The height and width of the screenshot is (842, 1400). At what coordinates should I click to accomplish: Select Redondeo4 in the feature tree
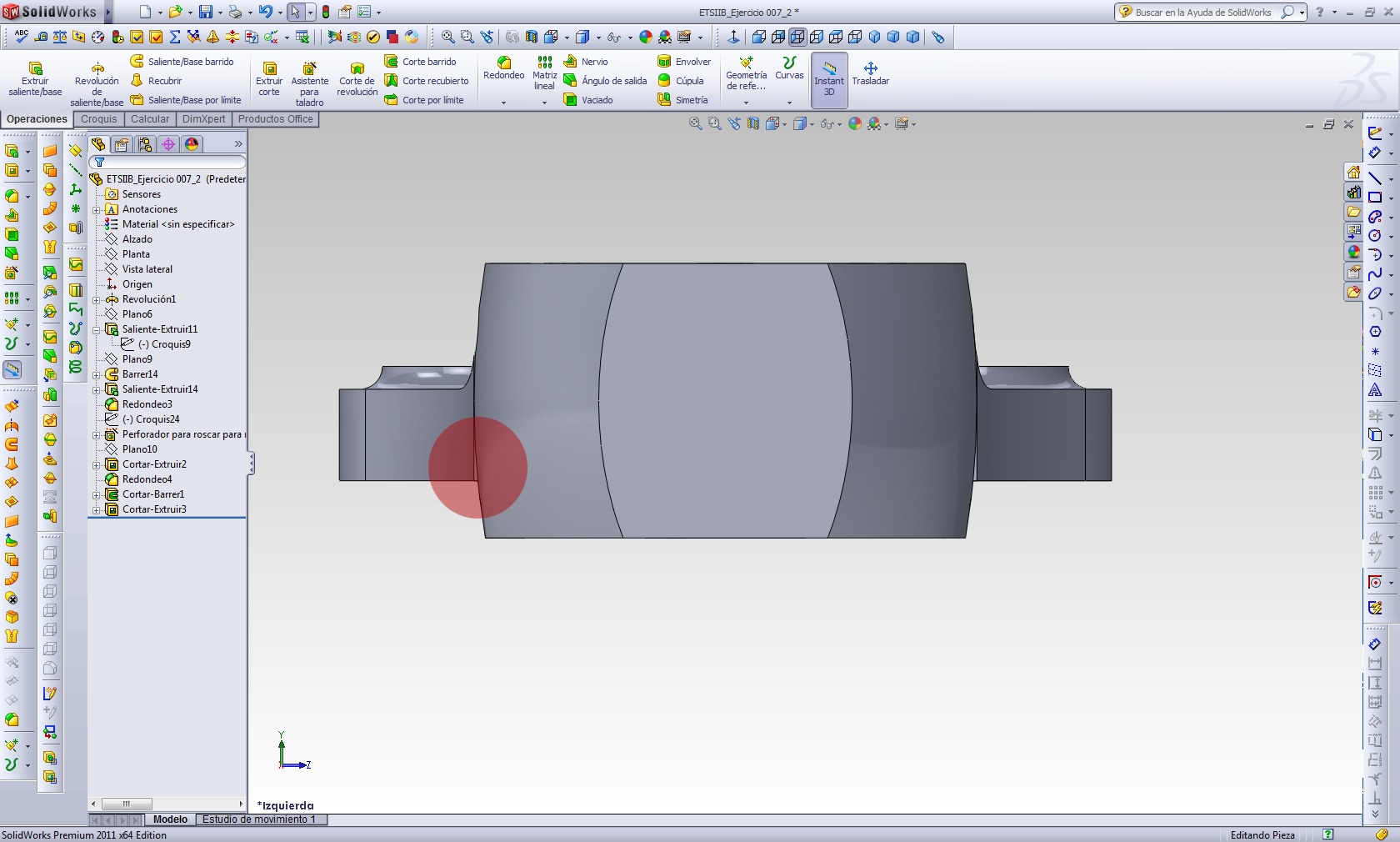138,479
